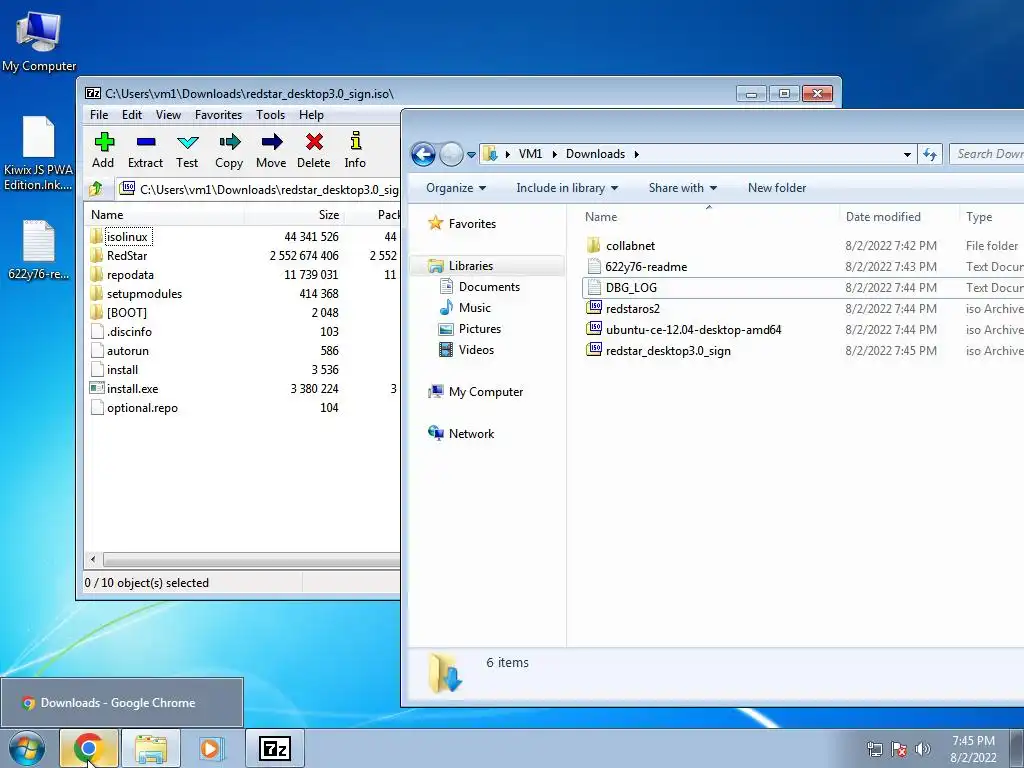Select the autorun file in 7-Zip
Image resolution: width=1024 pixels, height=768 pixels.
point(128,351)
